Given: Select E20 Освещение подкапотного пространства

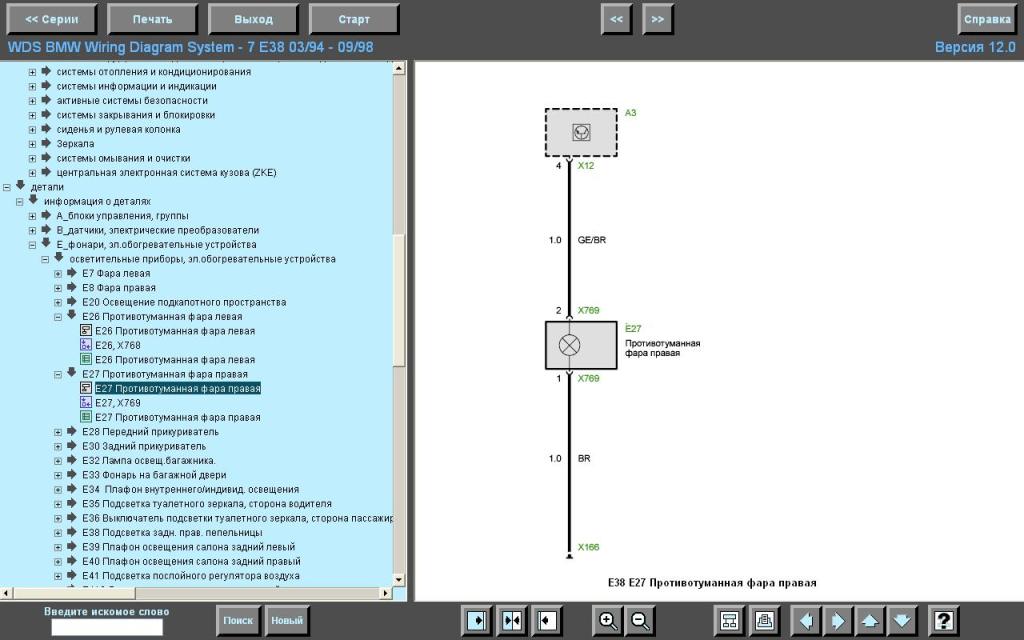Looking at the screenshot, I should (x=184, y=302).
